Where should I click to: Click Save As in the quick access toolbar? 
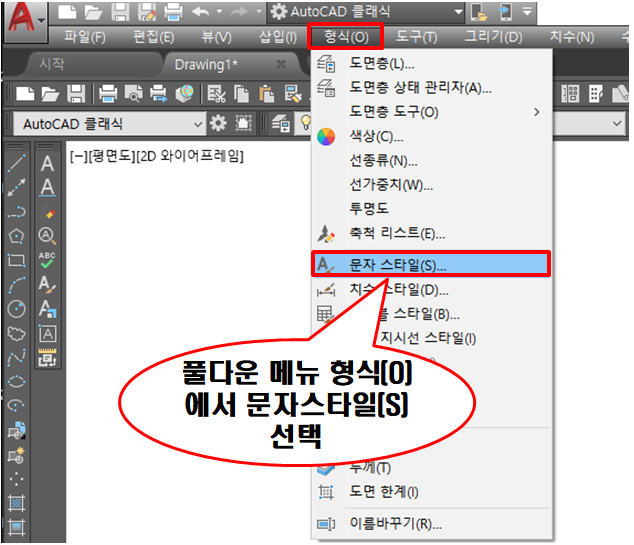147,12
